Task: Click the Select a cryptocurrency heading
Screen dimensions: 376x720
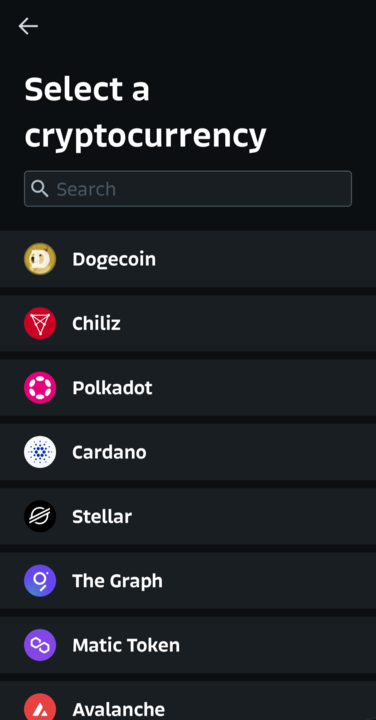Action: tap(145, 112)
